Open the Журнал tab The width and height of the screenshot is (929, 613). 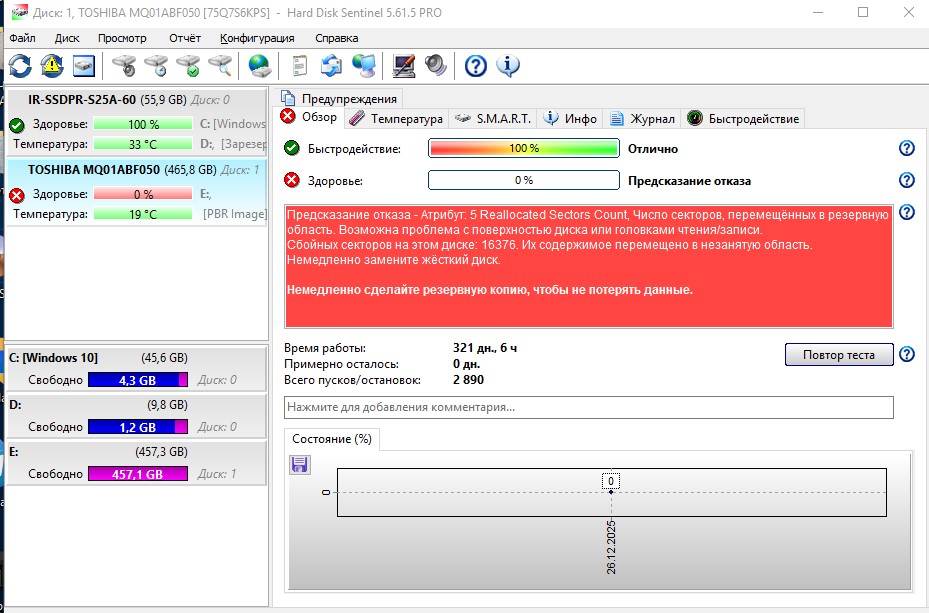pos(642,118)
